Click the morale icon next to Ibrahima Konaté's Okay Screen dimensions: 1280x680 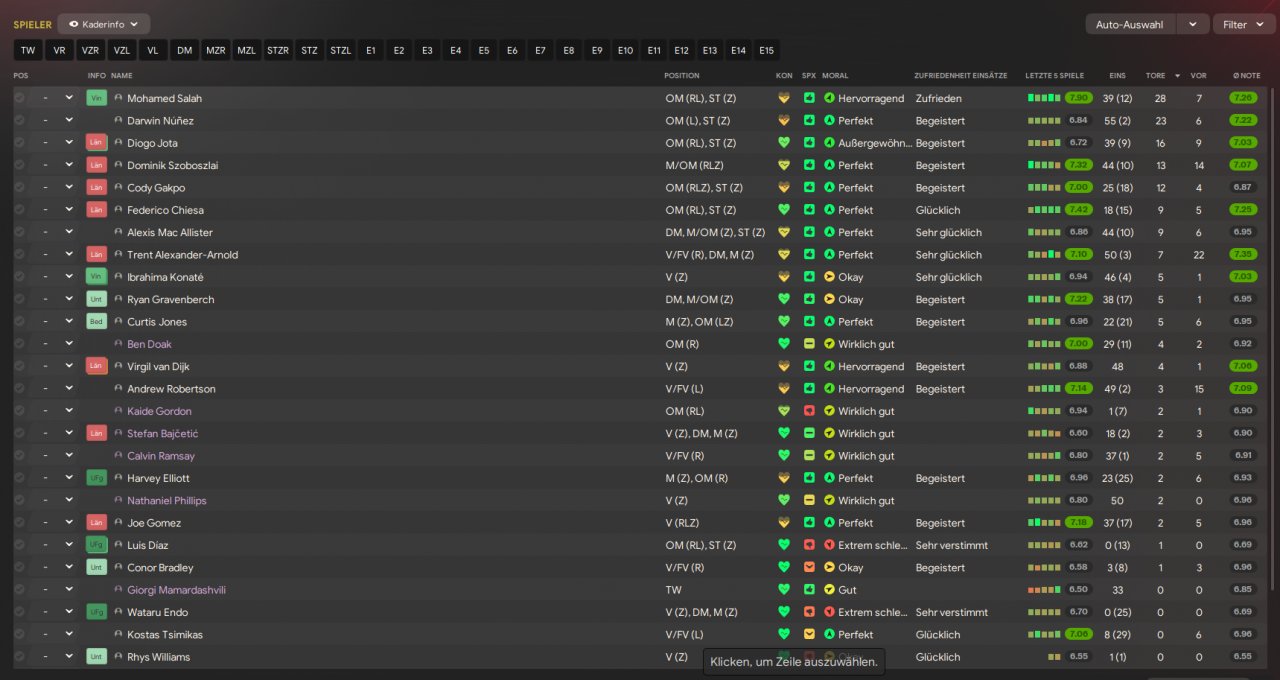pyautogui.click(x=829, y=277)
